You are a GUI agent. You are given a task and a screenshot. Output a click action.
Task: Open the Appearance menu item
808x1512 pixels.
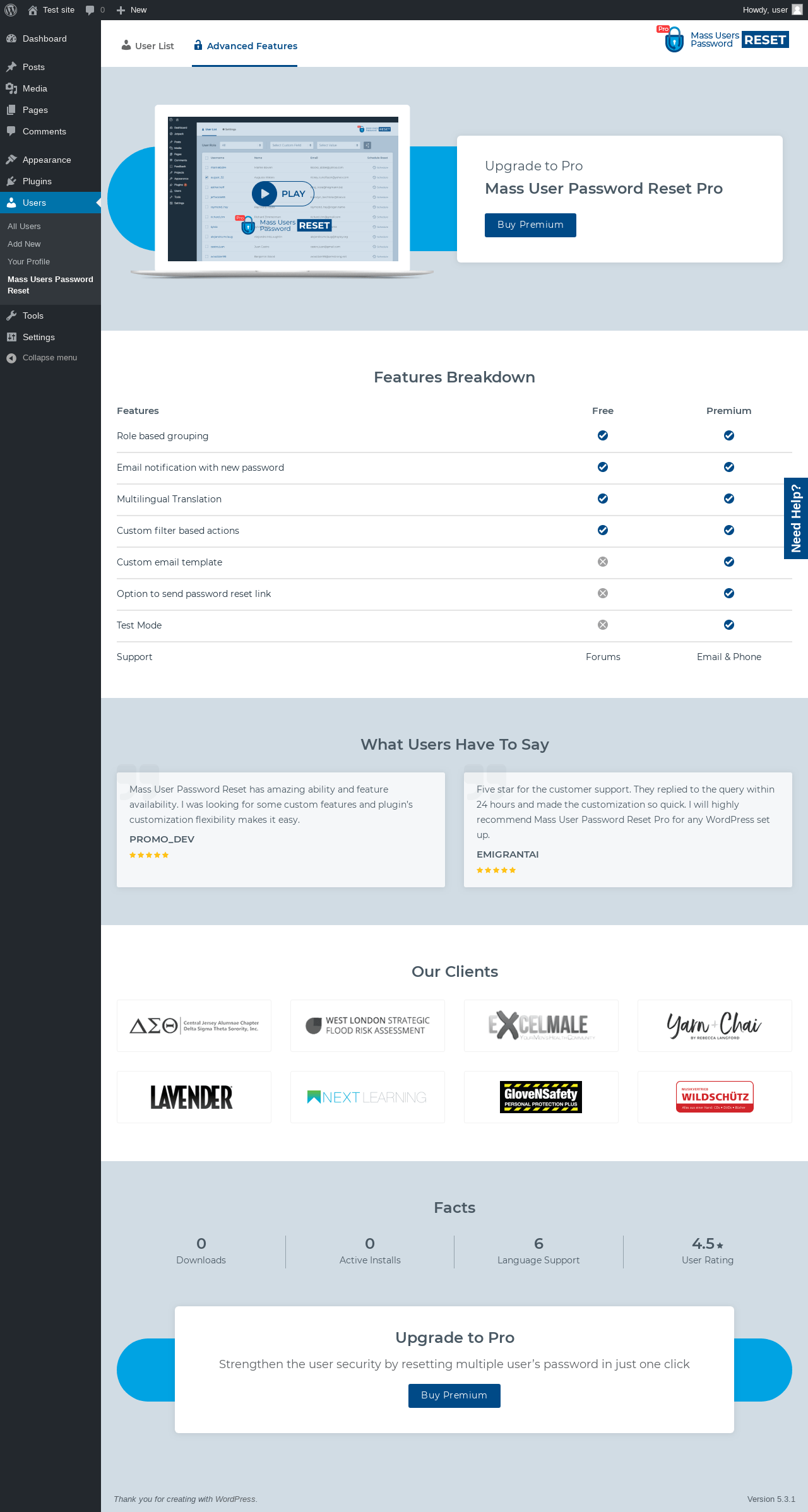(50, 160)
